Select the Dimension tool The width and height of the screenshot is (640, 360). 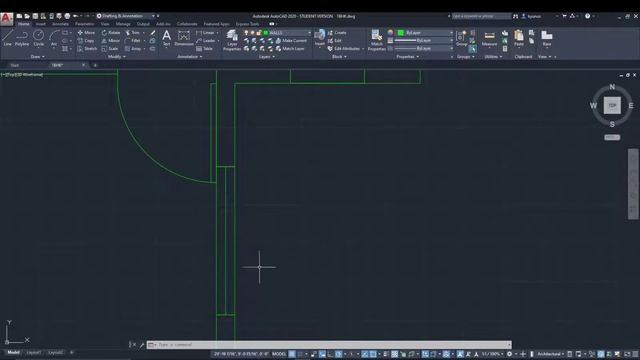[x=184, y=38]
